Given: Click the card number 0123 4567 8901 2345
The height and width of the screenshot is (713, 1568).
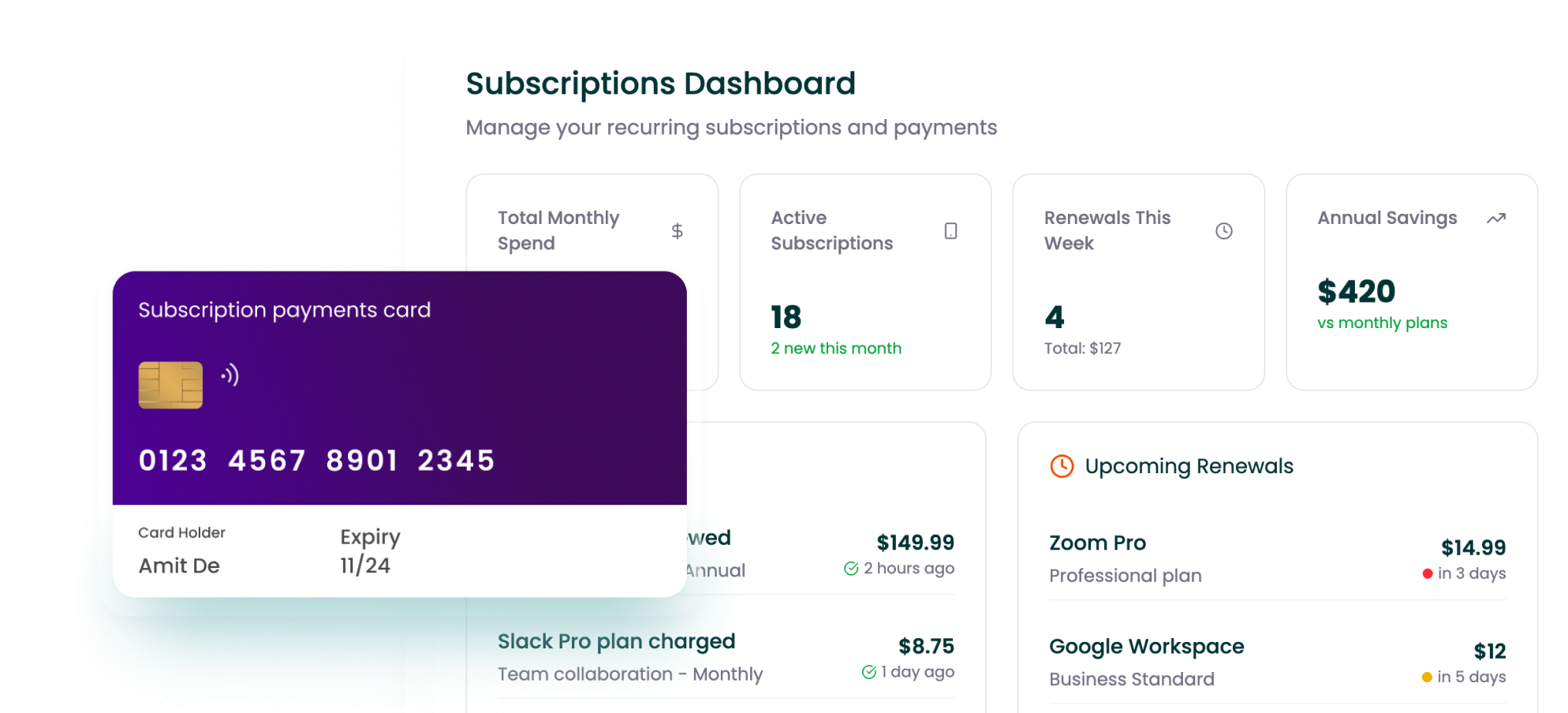Looking at the screenshot, I should (x=316, y=461).
